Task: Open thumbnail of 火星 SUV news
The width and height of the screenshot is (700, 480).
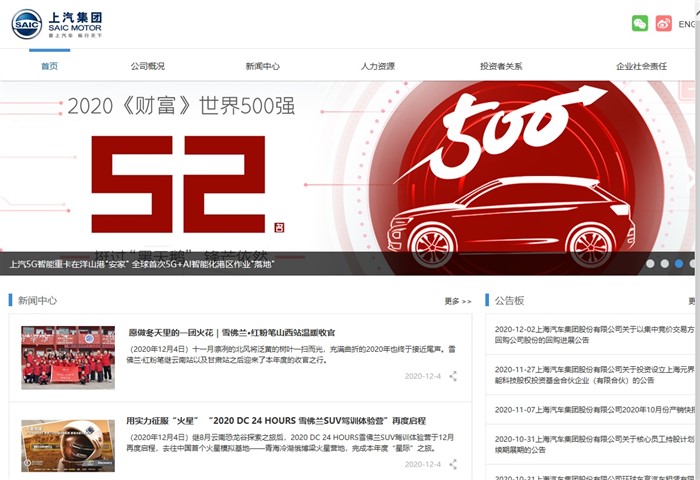Action: pyautogui.click(x=68, y=446)
